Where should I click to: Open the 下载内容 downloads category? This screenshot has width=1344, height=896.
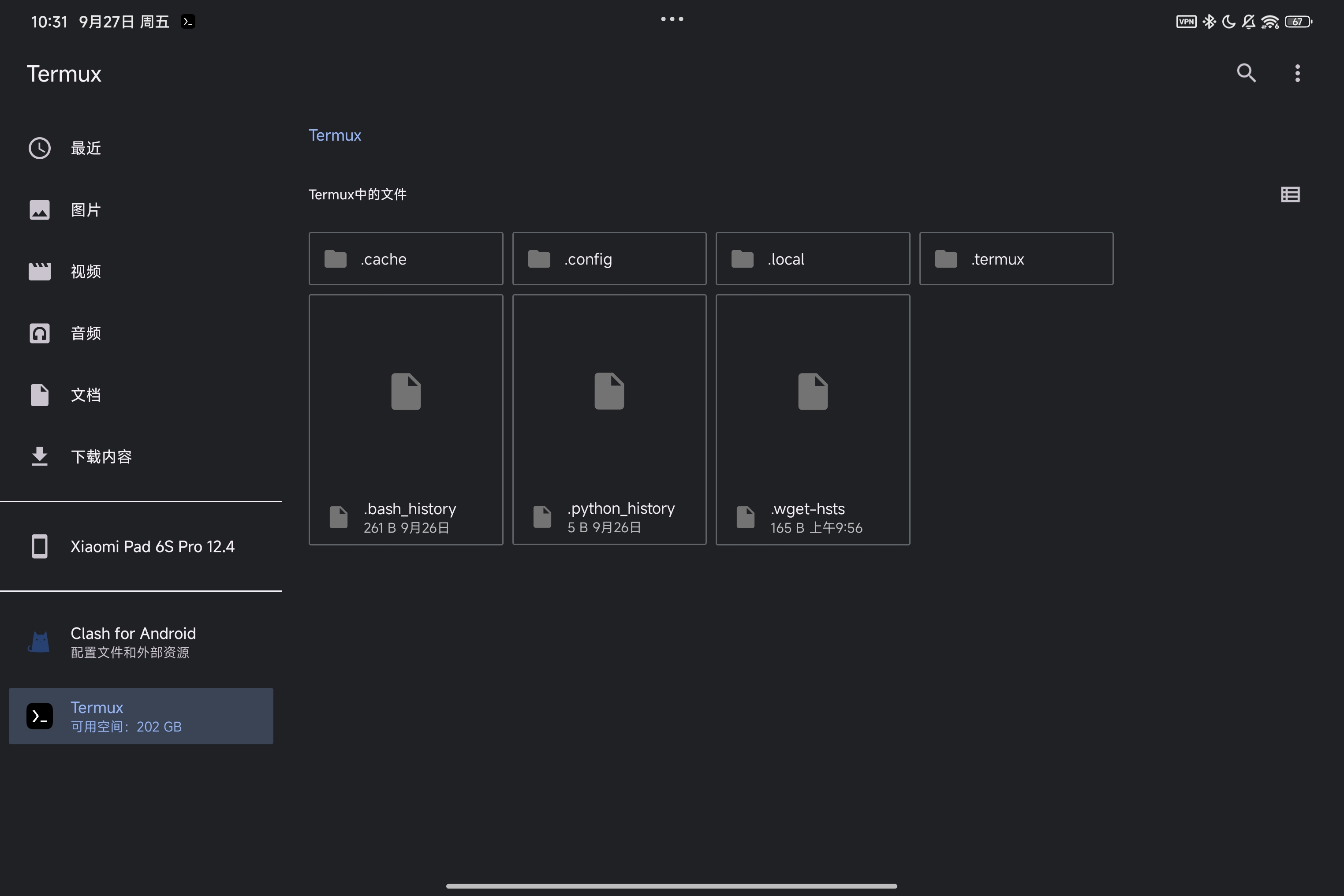(x=141, y=456)
